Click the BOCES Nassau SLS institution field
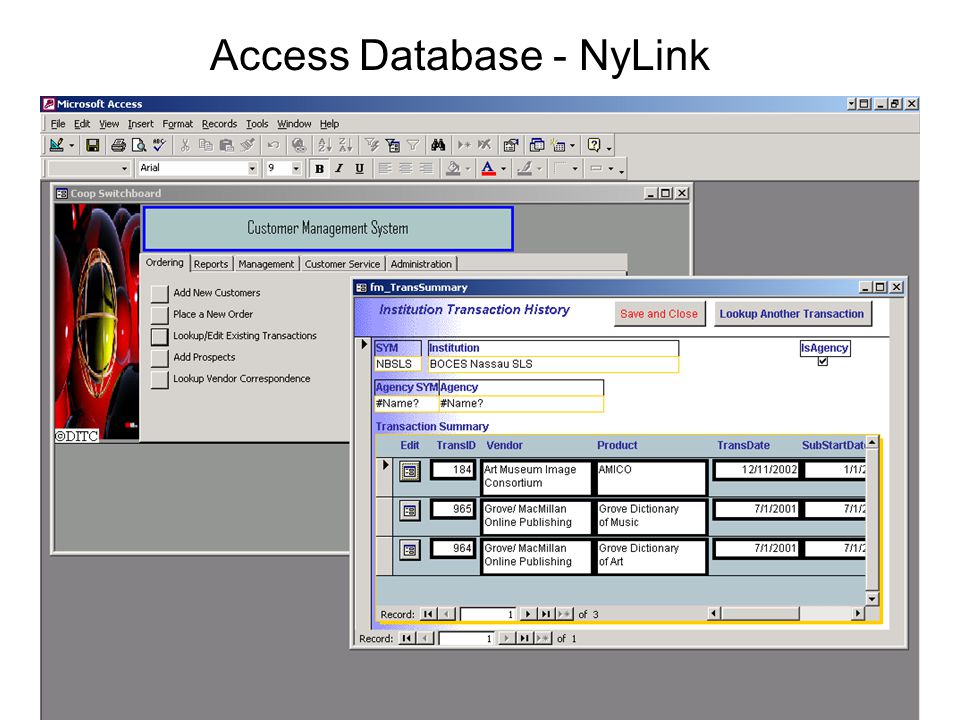 click(553, 364)
